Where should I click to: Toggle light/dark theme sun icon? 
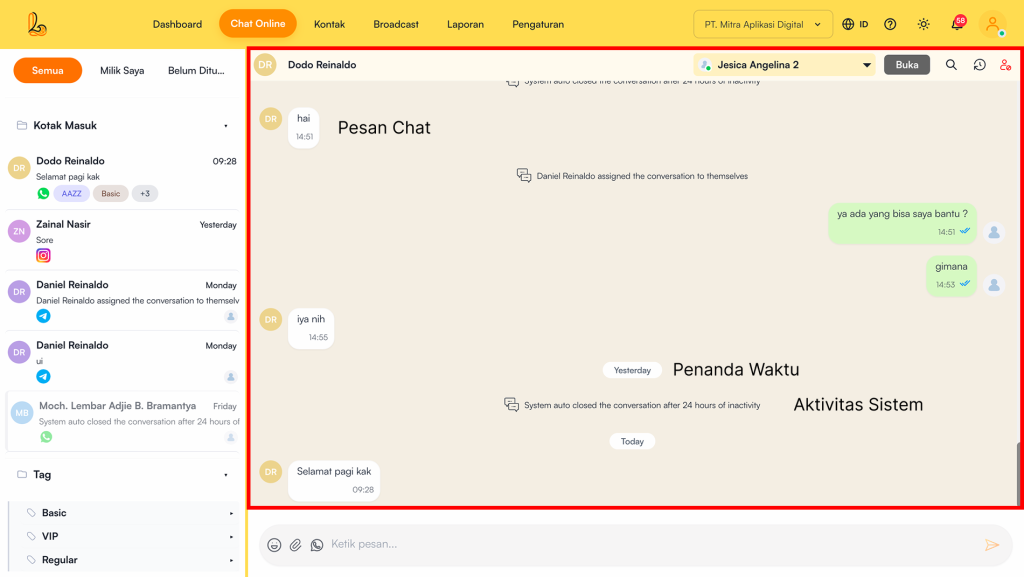(x=923, y=24)
